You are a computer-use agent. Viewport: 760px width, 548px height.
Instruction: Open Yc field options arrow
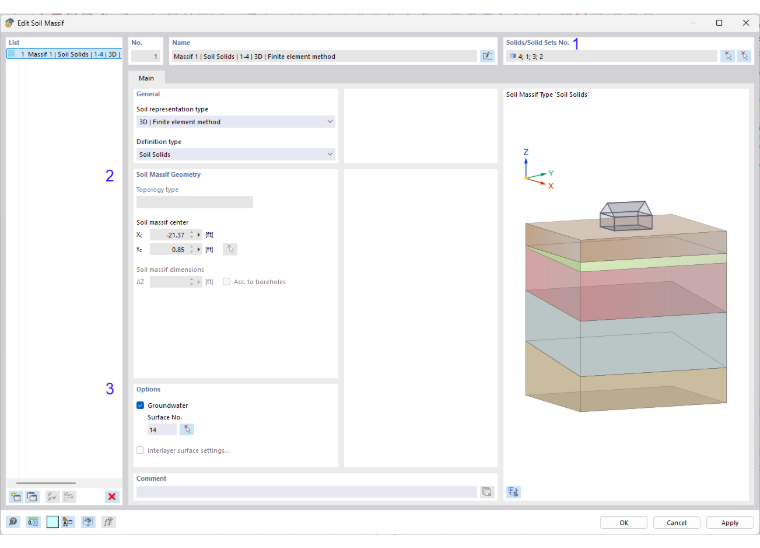(199, 249)
